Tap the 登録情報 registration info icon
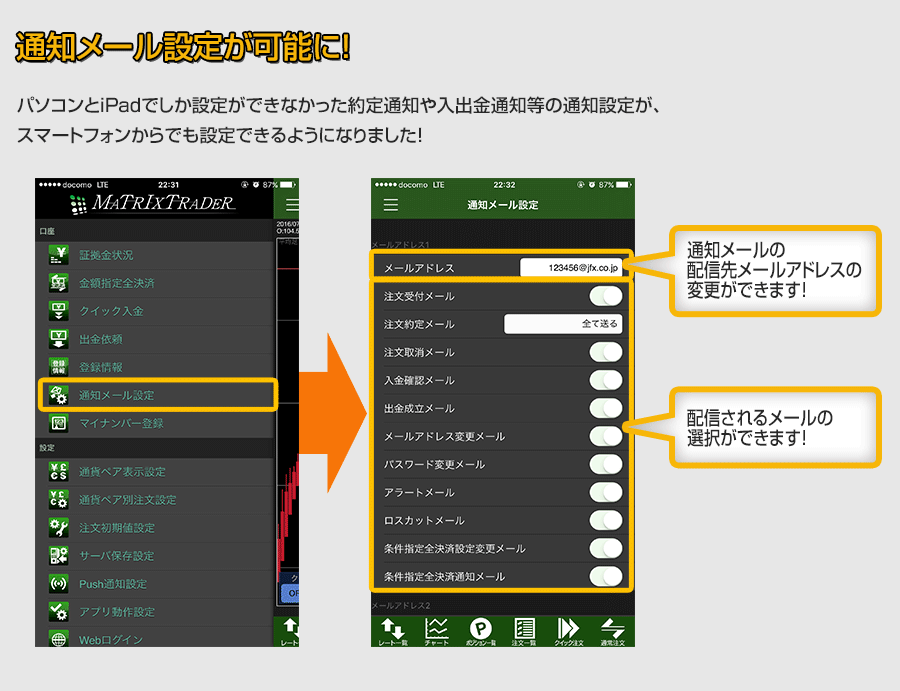Viewport: 900px width, 691px height. pos(59,367)
